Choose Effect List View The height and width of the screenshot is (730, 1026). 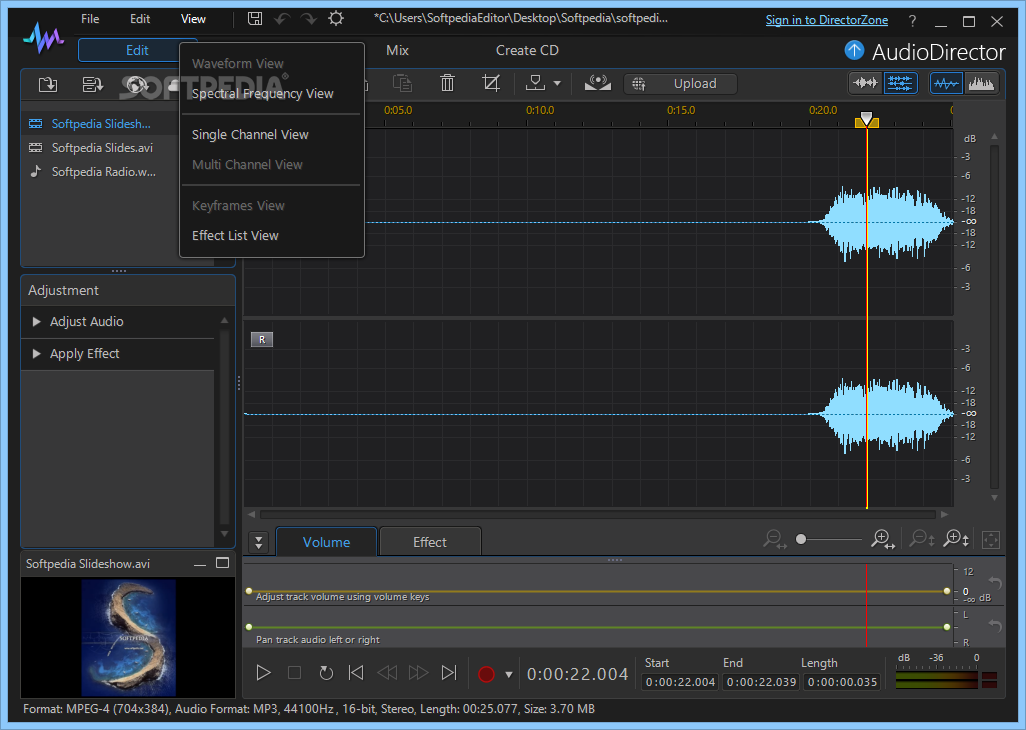point(235,235)
